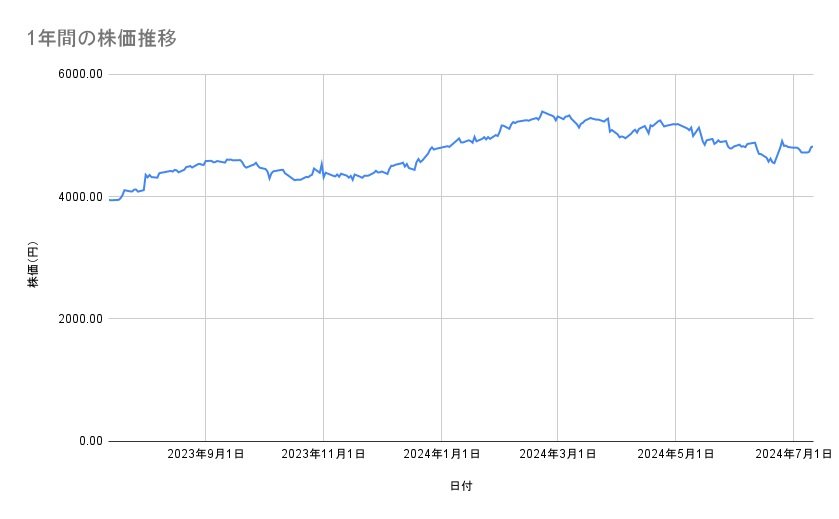839x519 pixels.
Task: Click the chart title 1年間の株価推移
Action: pyautogui.click(x=102, y=38)
